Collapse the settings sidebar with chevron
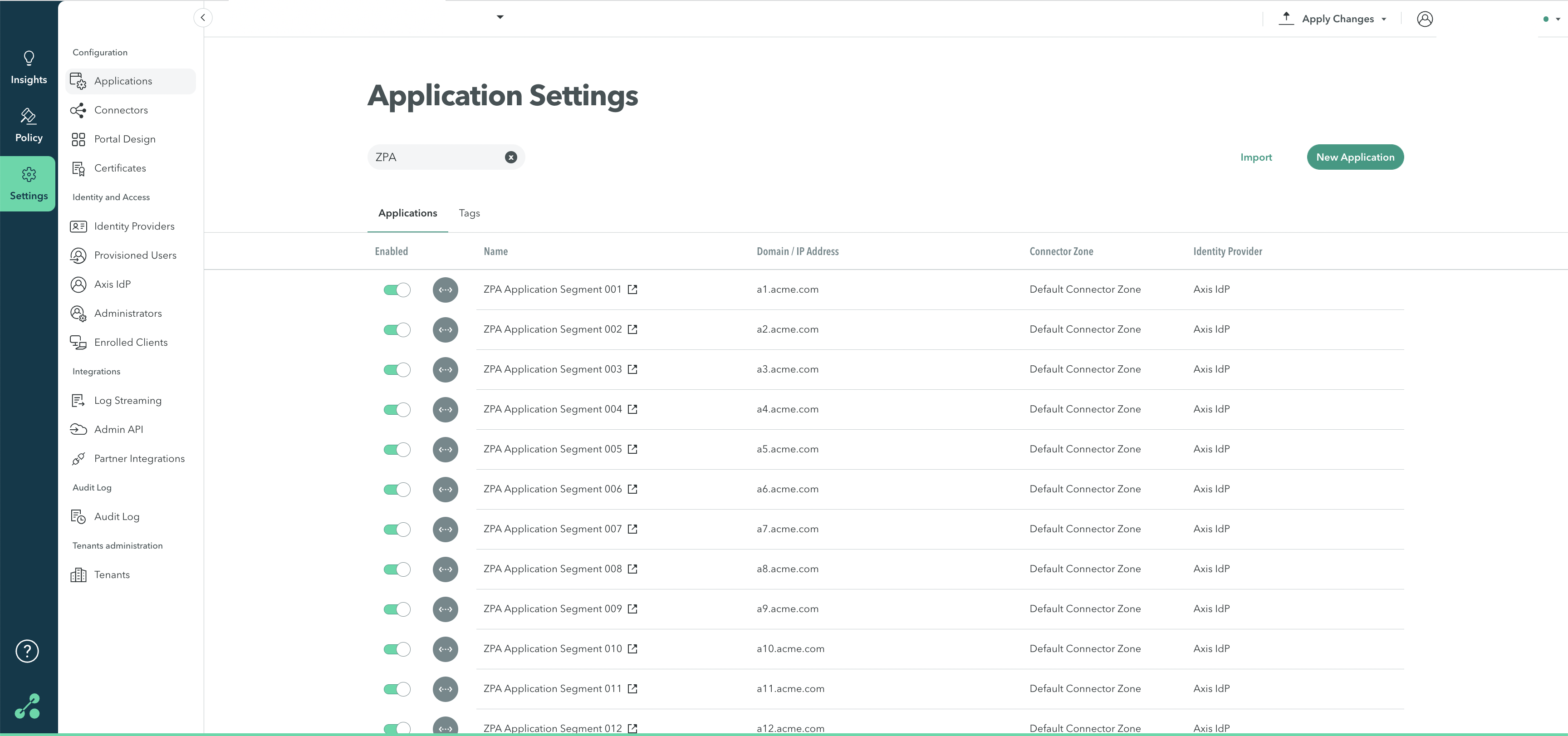This screenshot has width=1568, height=736. click(x=203, y=18)
